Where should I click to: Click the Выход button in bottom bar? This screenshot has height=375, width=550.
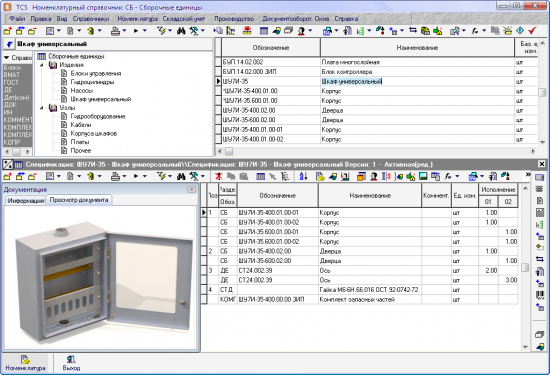pos(71,363)
